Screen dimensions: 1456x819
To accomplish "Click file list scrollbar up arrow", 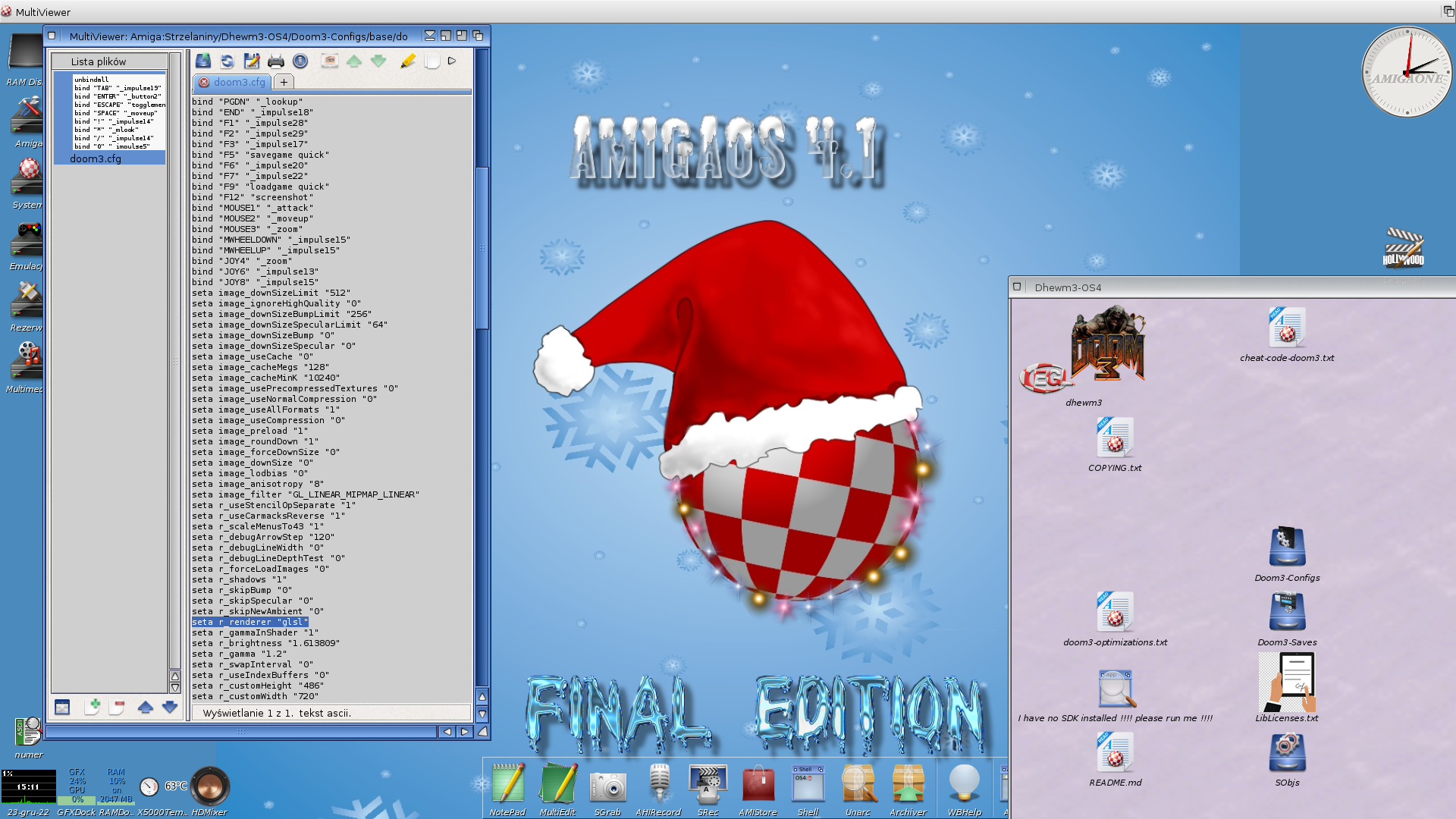I will click(175, 676).
